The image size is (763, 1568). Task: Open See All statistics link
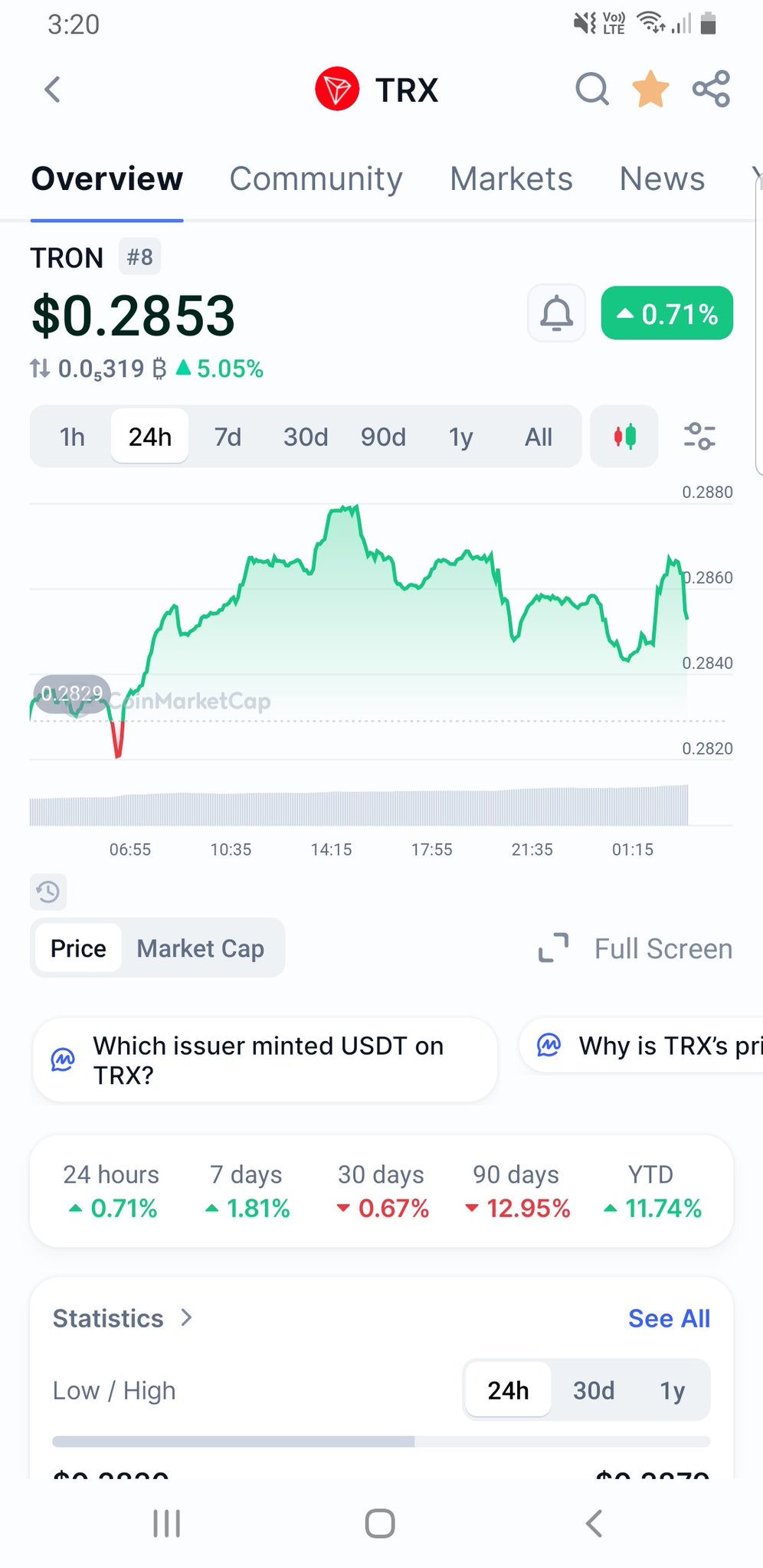pos(669,1318)
